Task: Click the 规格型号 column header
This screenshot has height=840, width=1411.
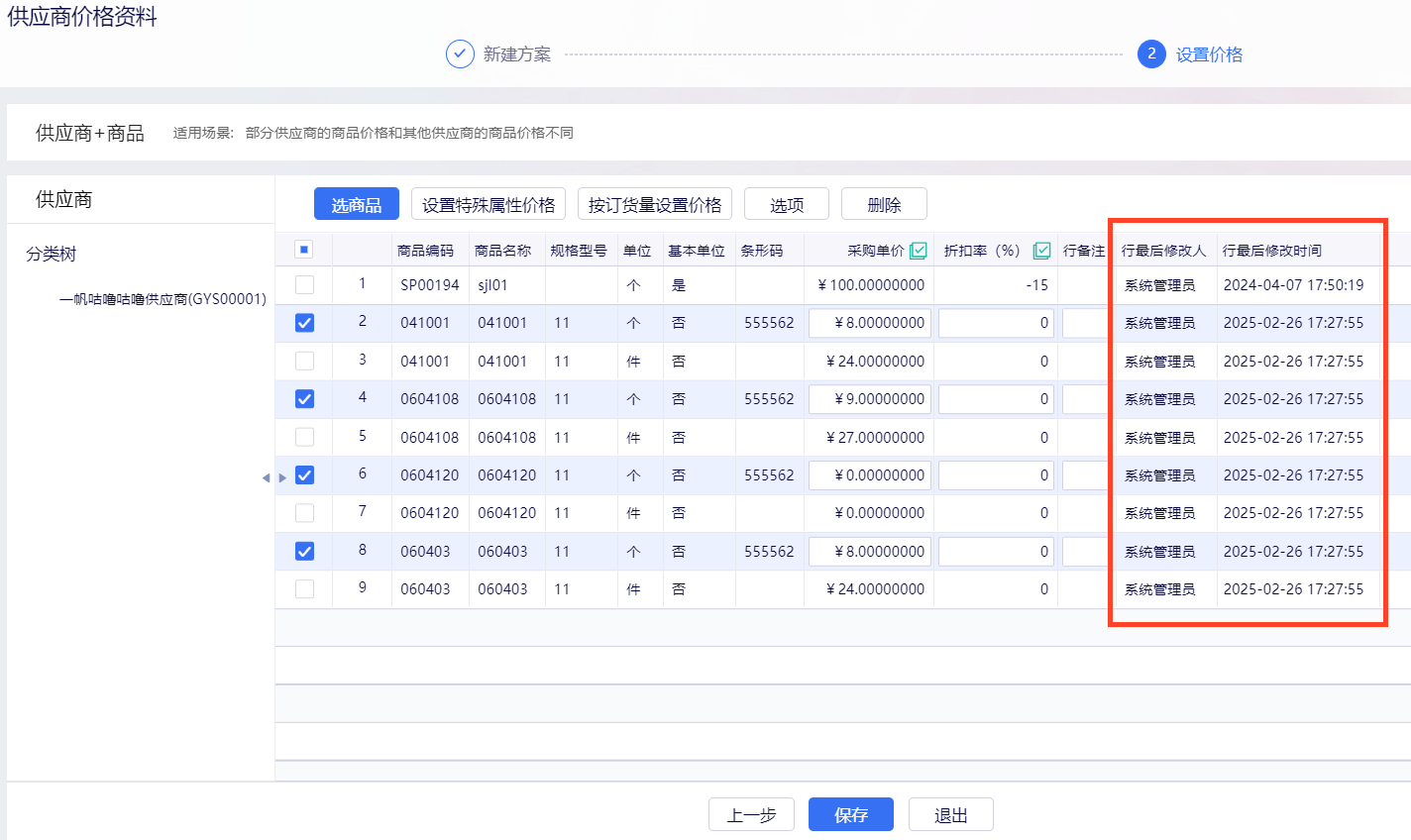Action: tap(579, 251)
